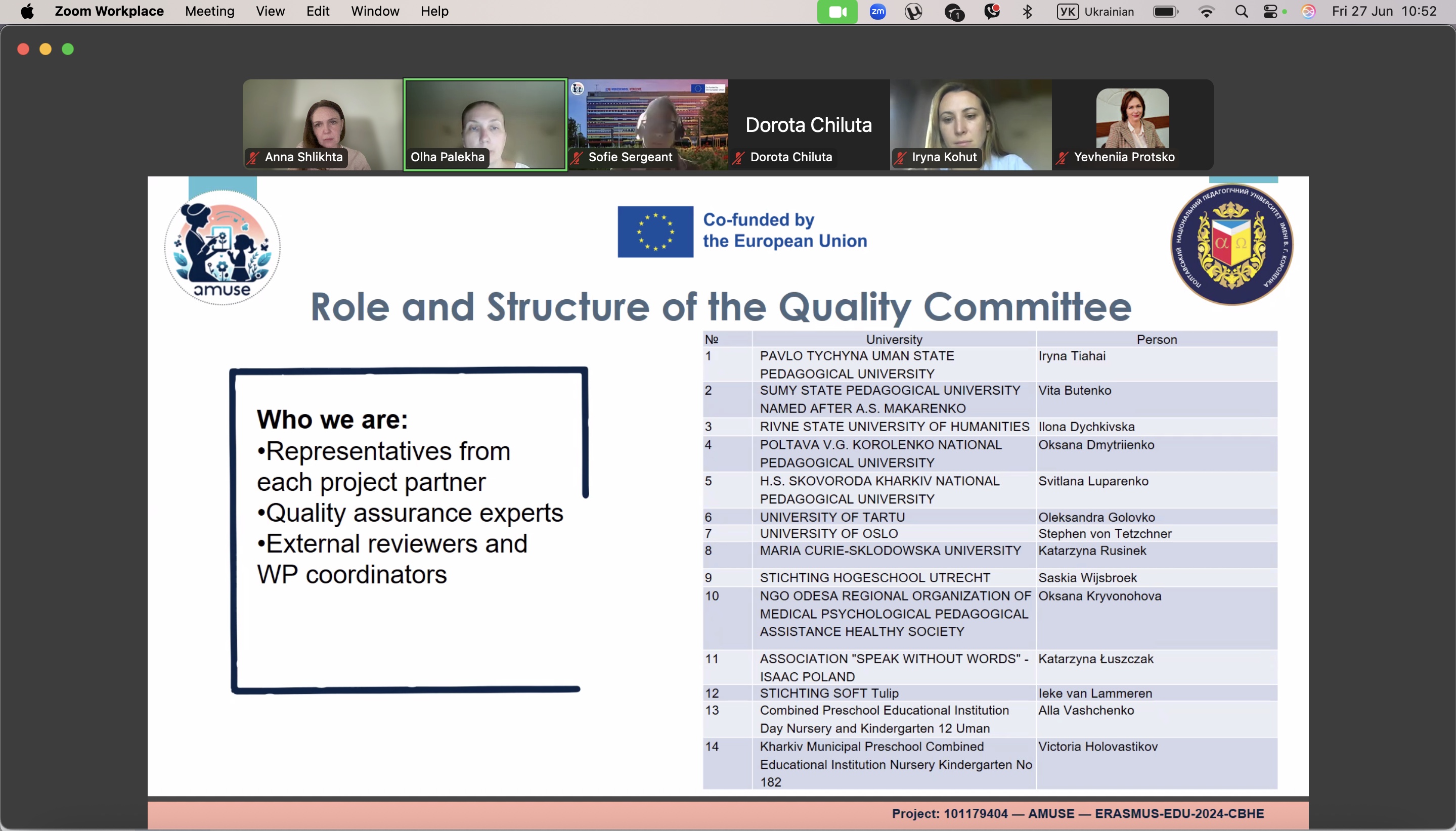
Task: Click the Dorota Chiluta participant tile
Action: point(809,124)
